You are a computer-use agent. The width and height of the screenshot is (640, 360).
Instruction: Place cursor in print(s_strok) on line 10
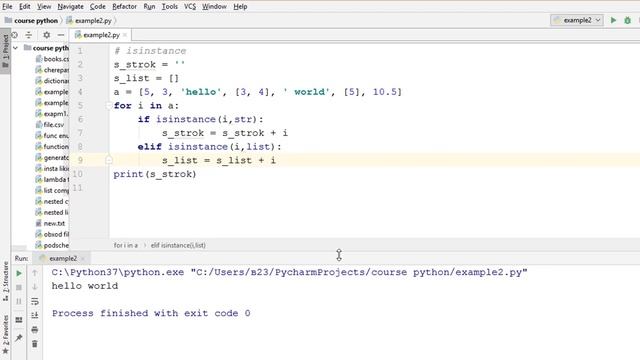click(x=155, y=174)
